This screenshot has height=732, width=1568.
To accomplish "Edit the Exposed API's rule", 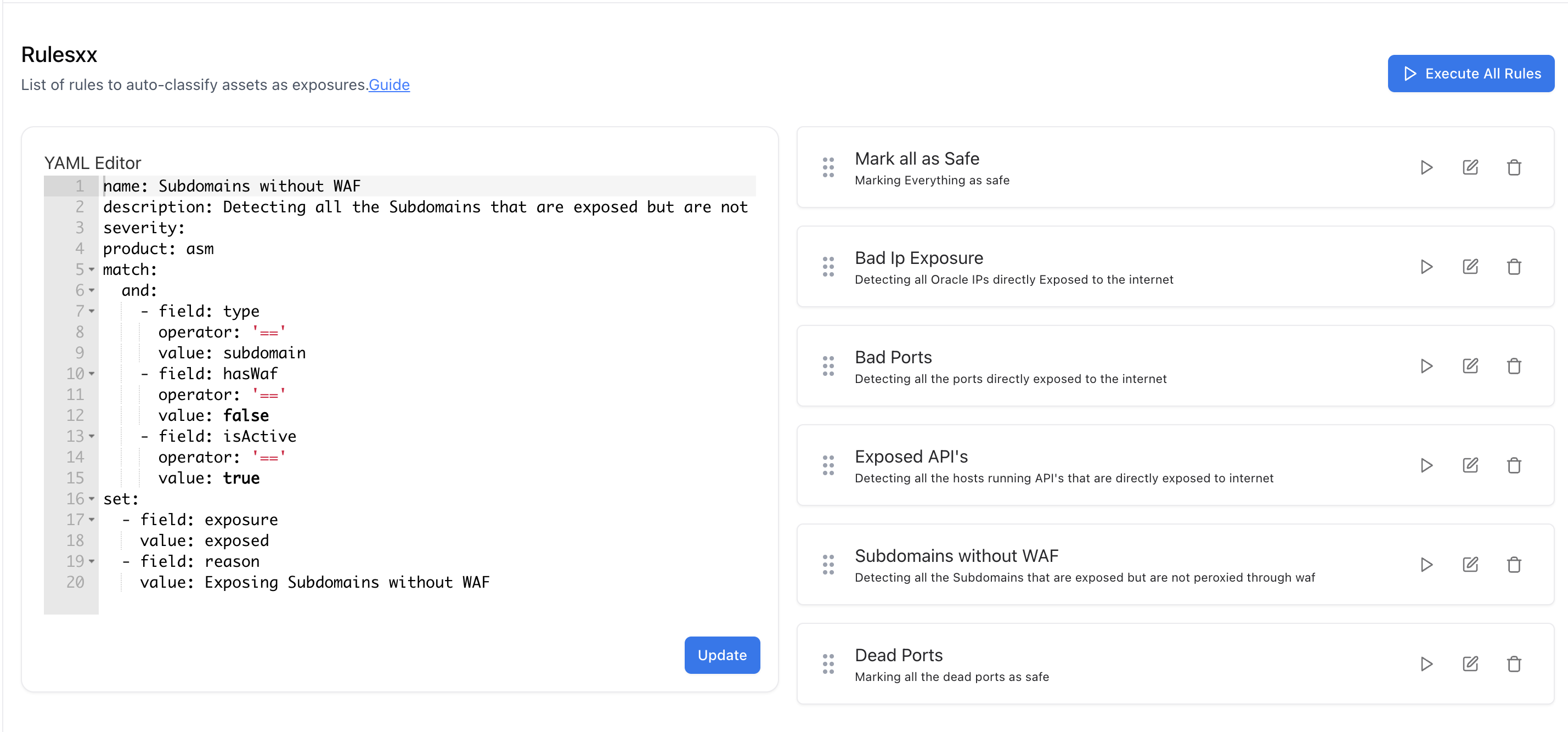I will (1470, 465).
